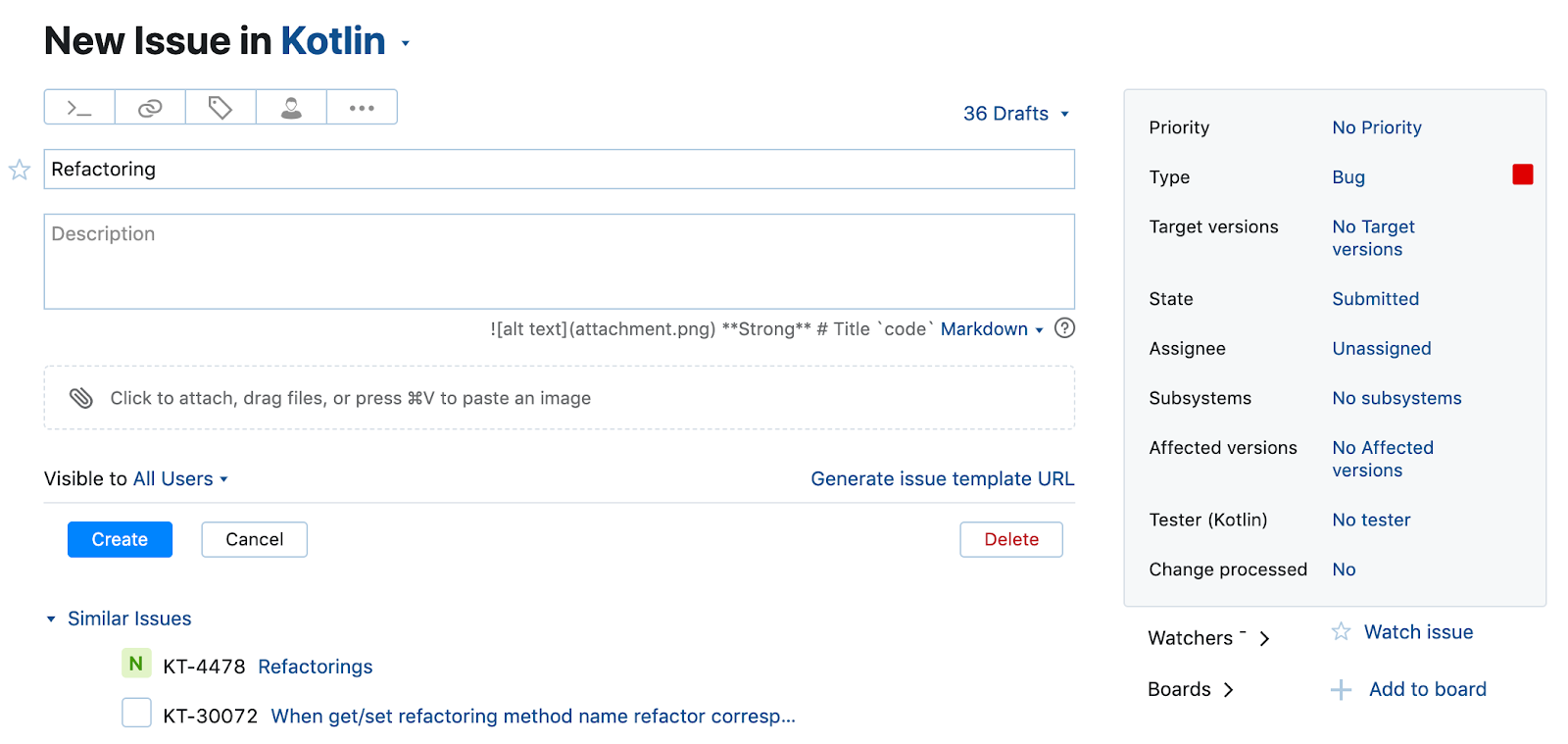
Task: Open the Markdown format dropdown
Action: click(992, 329)
